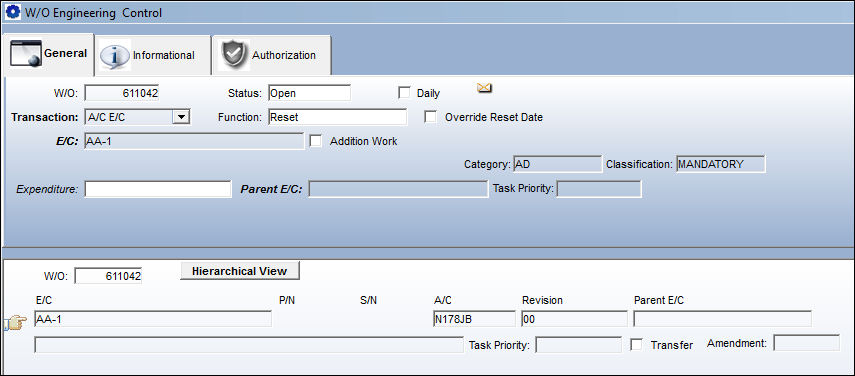
Task: Open the Authorization tab
Action: tap(271, 55)
